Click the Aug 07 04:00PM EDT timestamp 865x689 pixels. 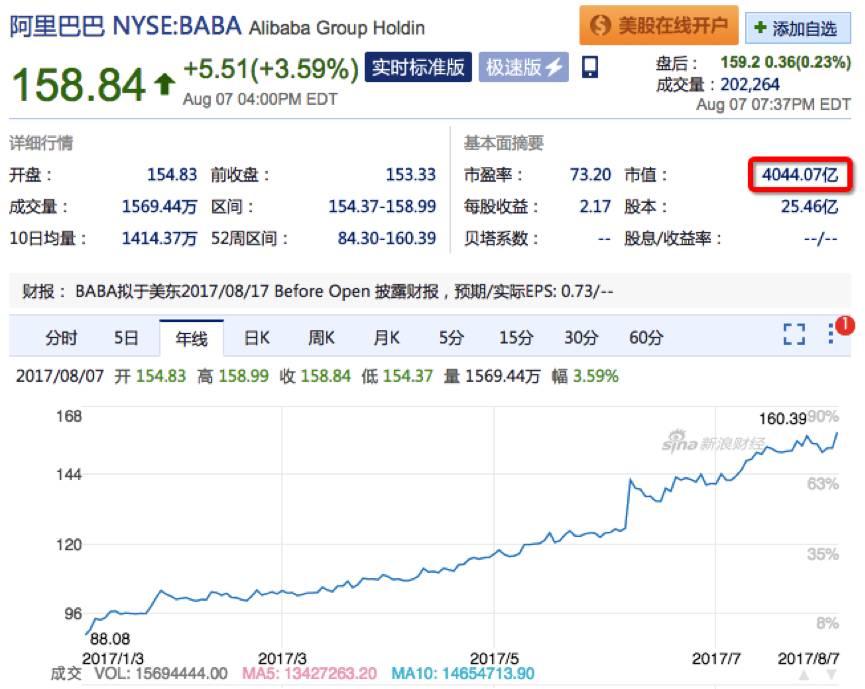click(260, 99)
